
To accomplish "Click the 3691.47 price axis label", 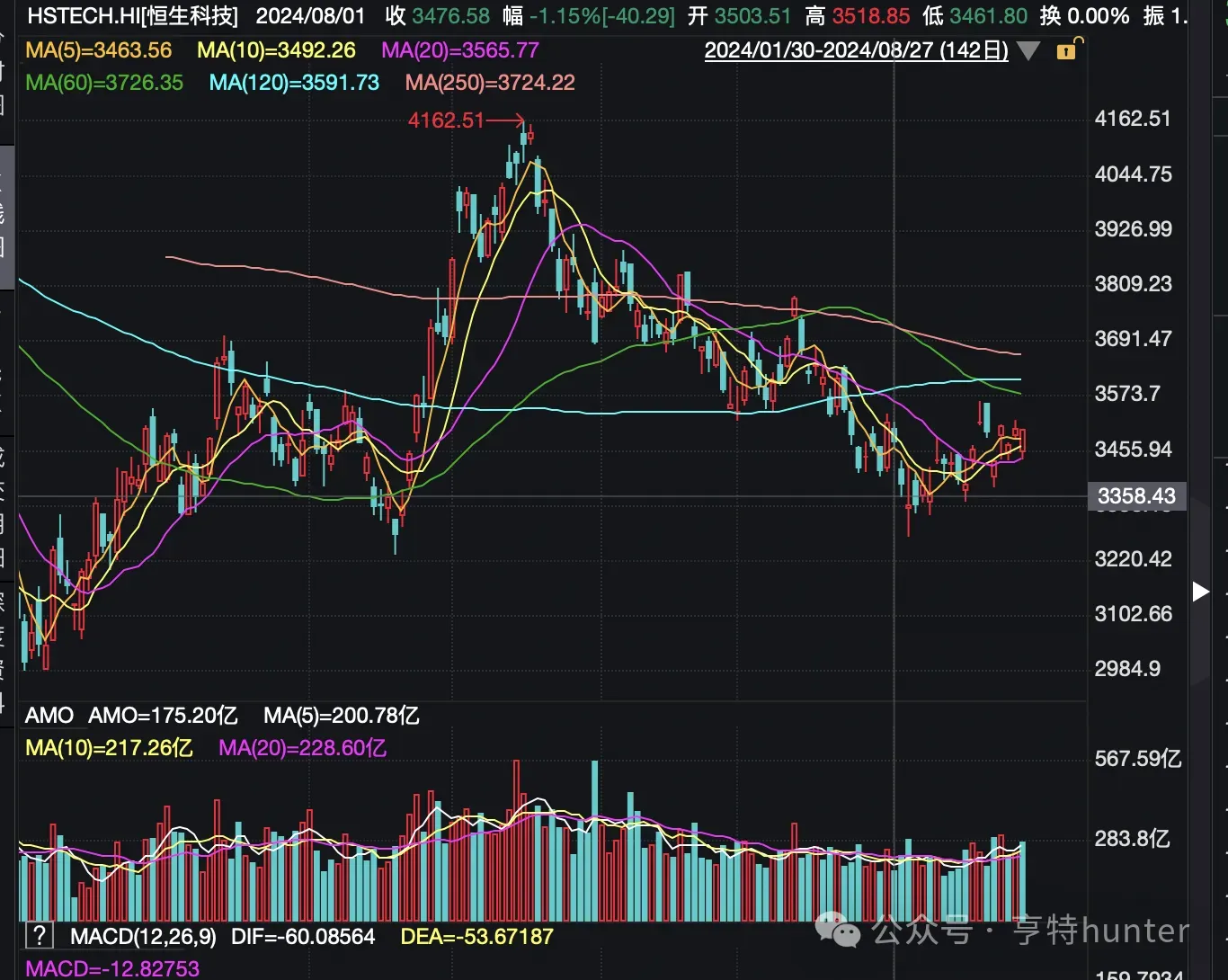I will 1133,339.
